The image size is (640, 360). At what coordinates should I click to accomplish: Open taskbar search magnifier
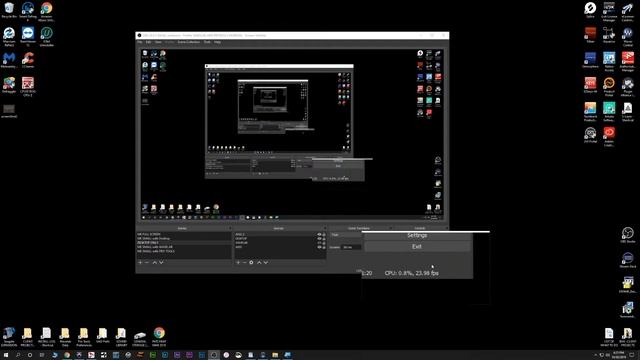point(18,355)
